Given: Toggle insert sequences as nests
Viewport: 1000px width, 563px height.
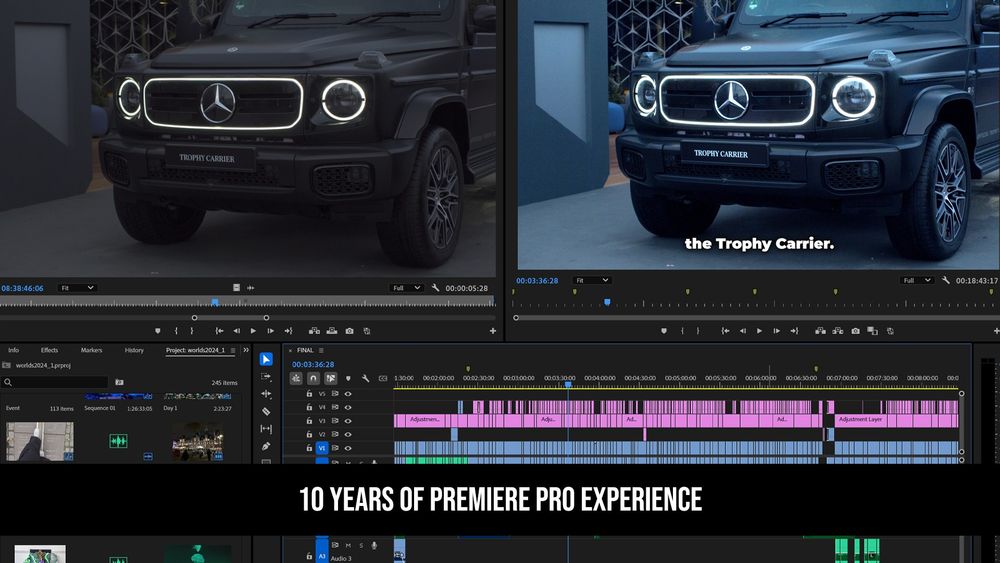Looking at the screenshot, I should coord(296,378).
